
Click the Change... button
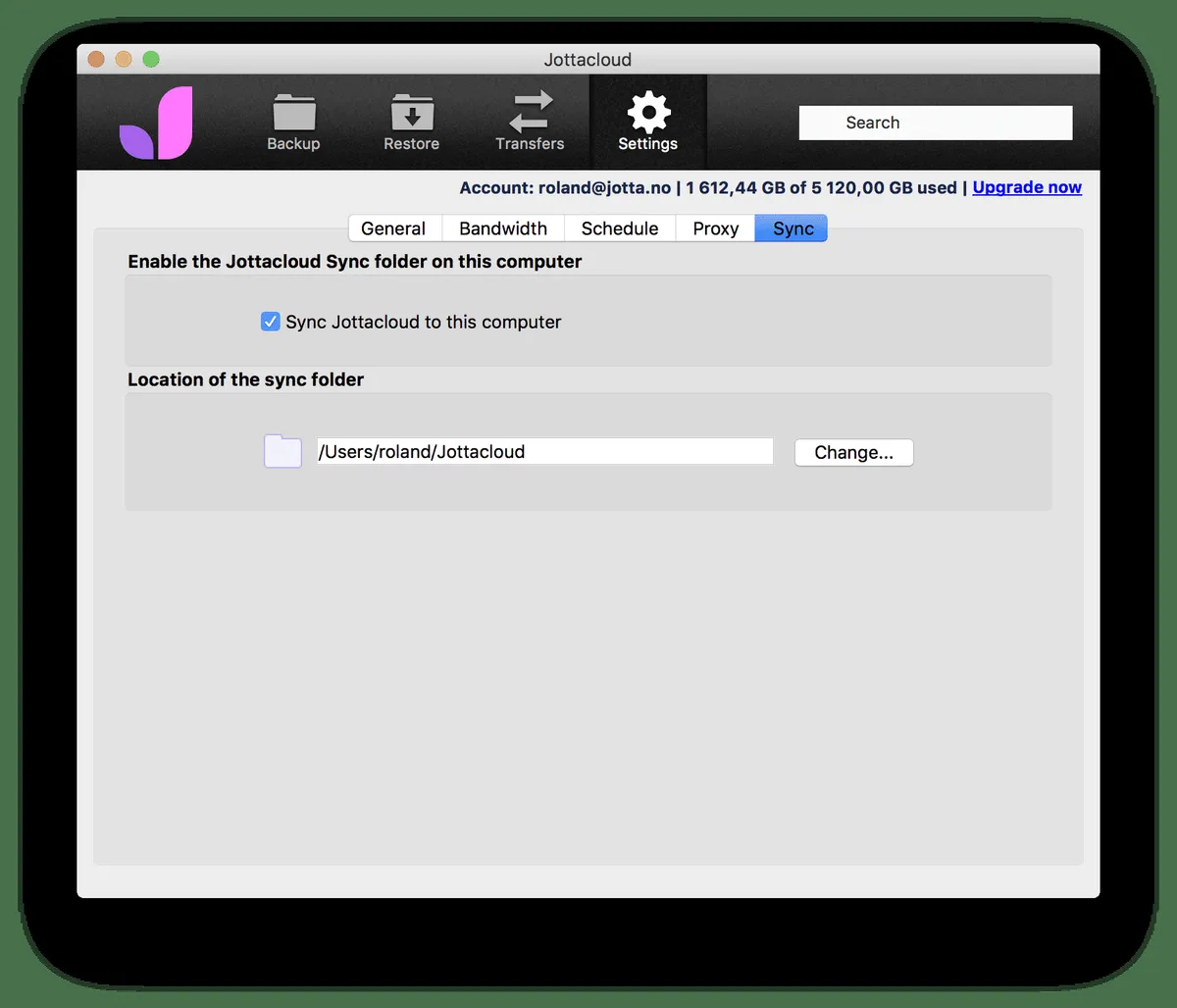[854, 452]
